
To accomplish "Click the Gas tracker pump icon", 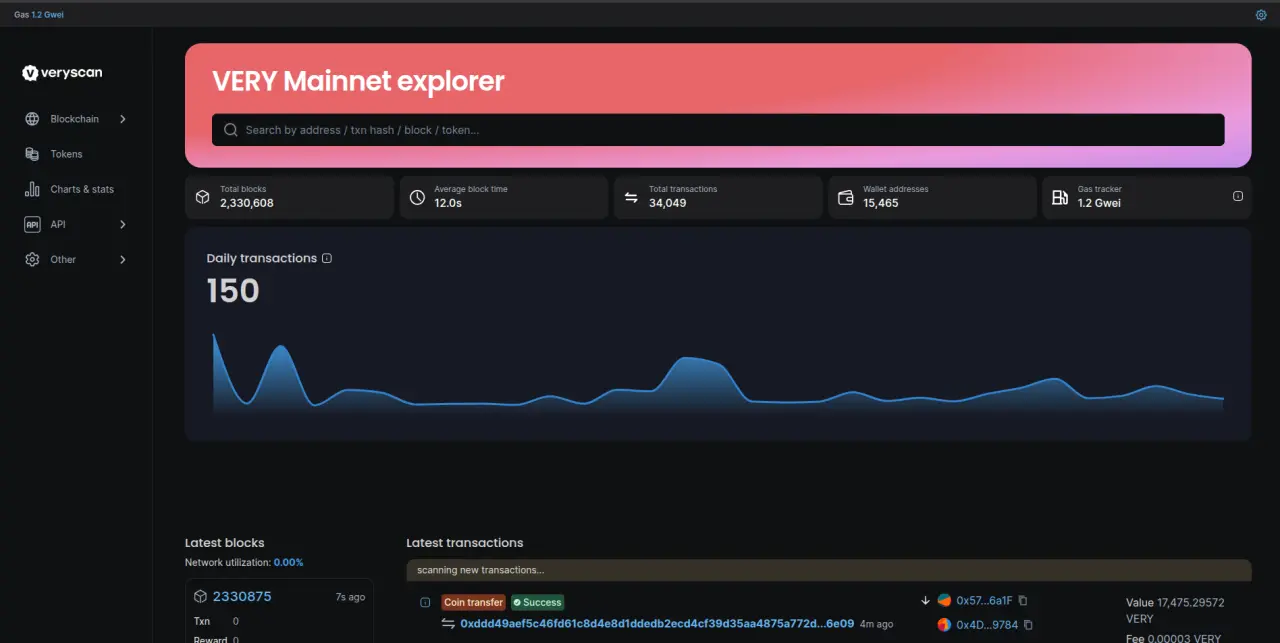I will click(1060, 197).
